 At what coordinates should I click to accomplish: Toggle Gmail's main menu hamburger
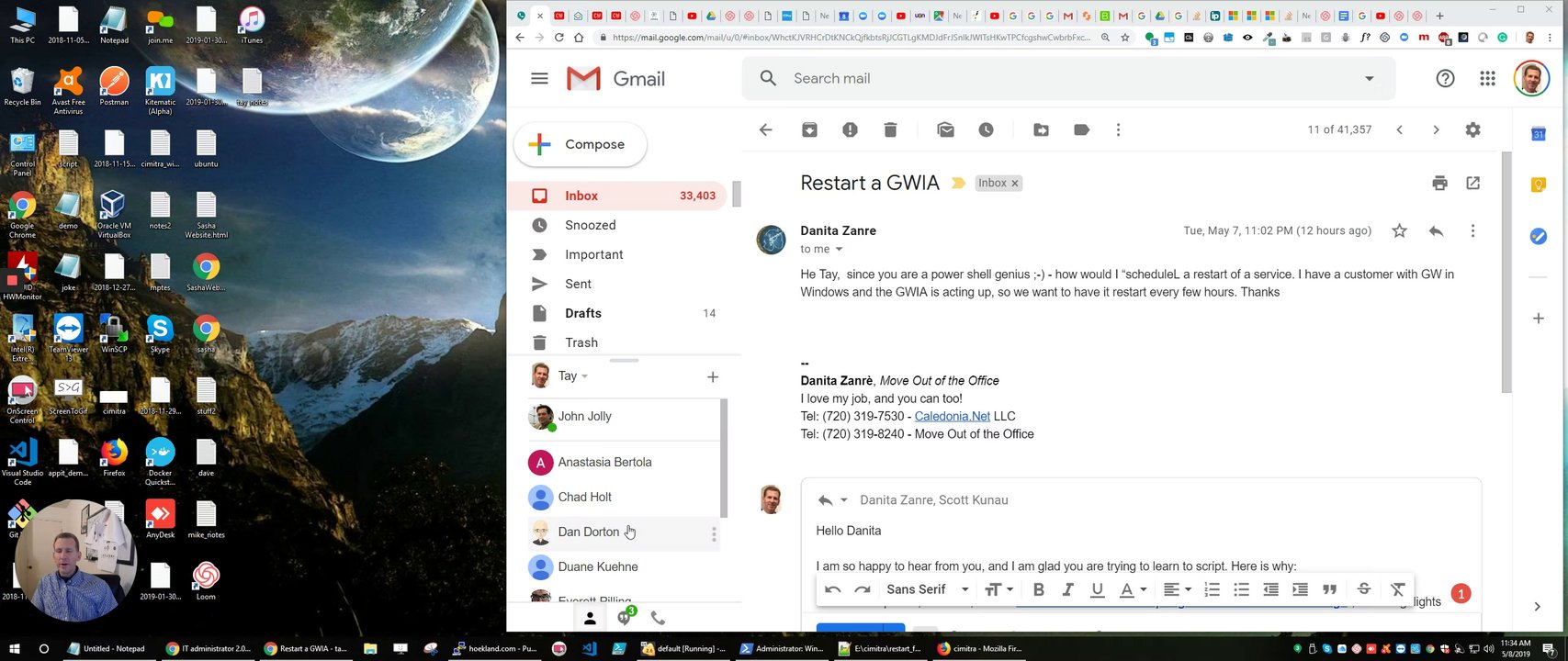click(x=539, y=79)
